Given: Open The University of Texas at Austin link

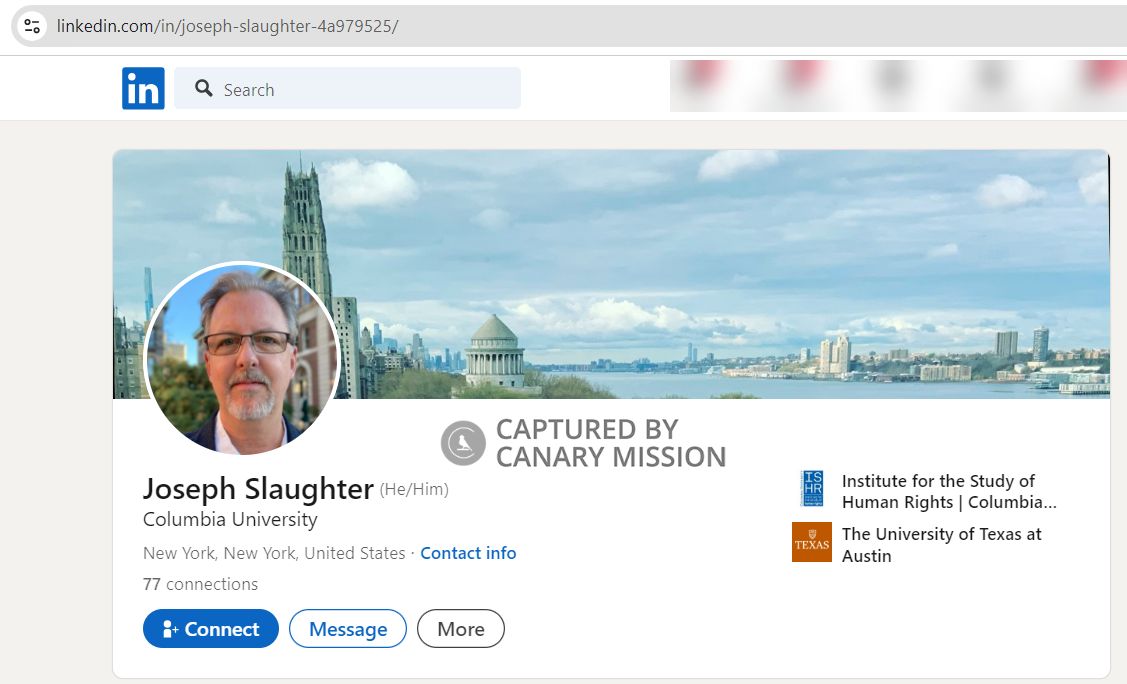Looking at the screenshot, I should pos(941,544).
